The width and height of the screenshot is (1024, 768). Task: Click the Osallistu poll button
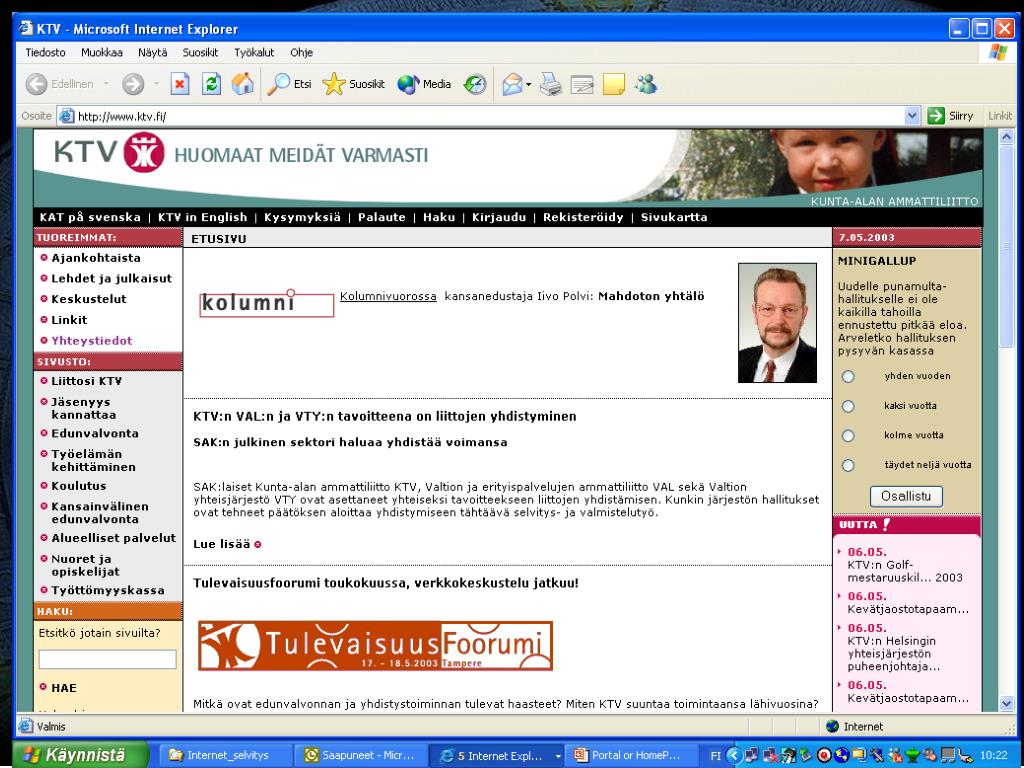pos(906,496)
